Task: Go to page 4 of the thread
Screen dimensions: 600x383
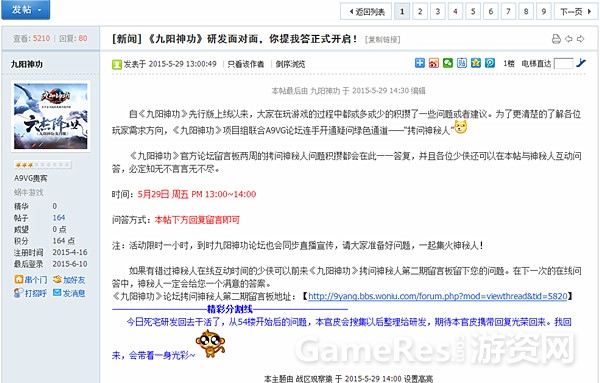Action: [x=455, y=11]
